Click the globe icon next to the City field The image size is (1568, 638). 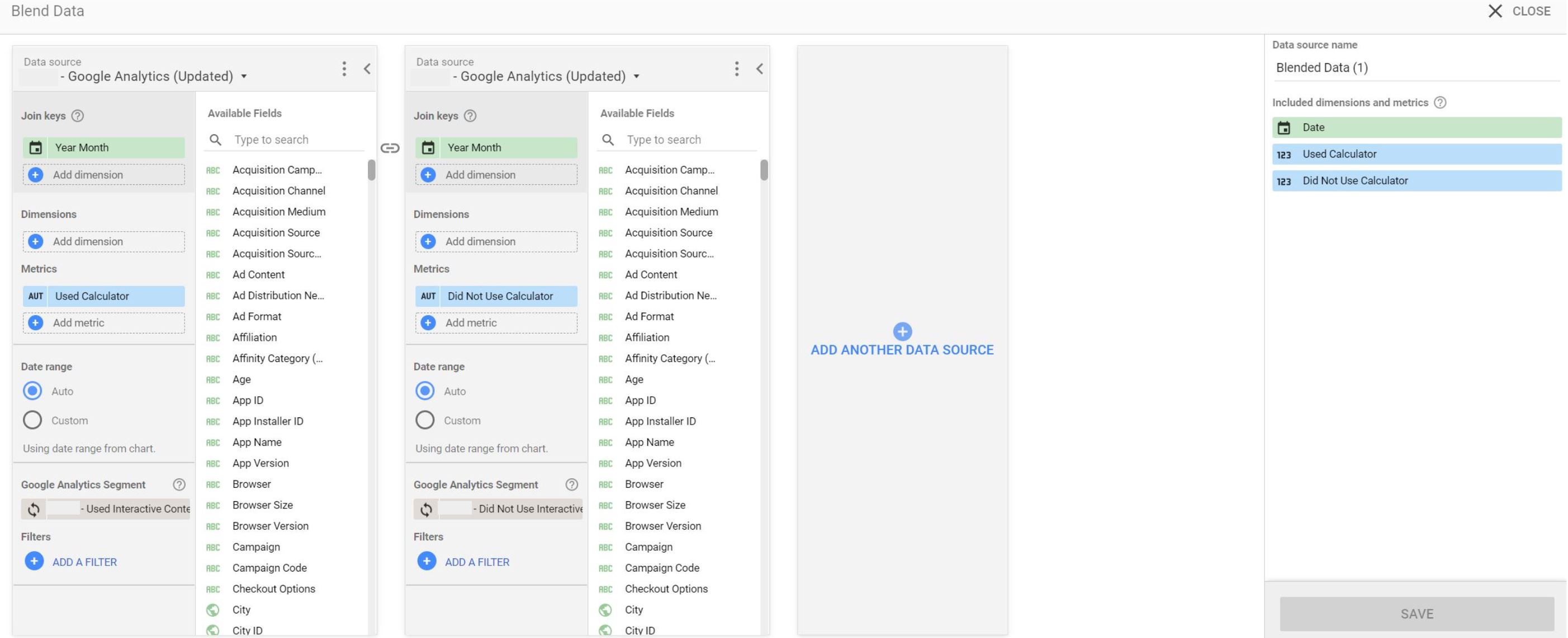tap(213, 610)
